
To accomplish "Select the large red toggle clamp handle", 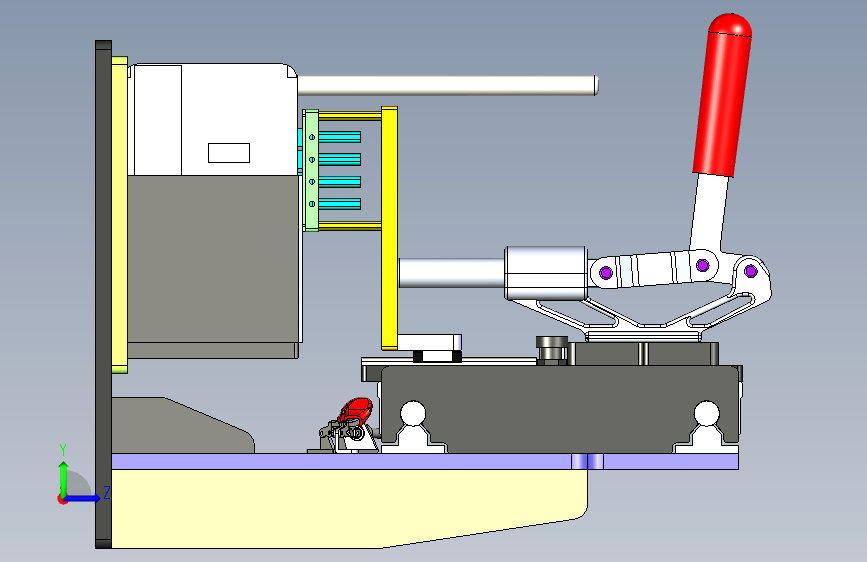I will pos(722,94).
